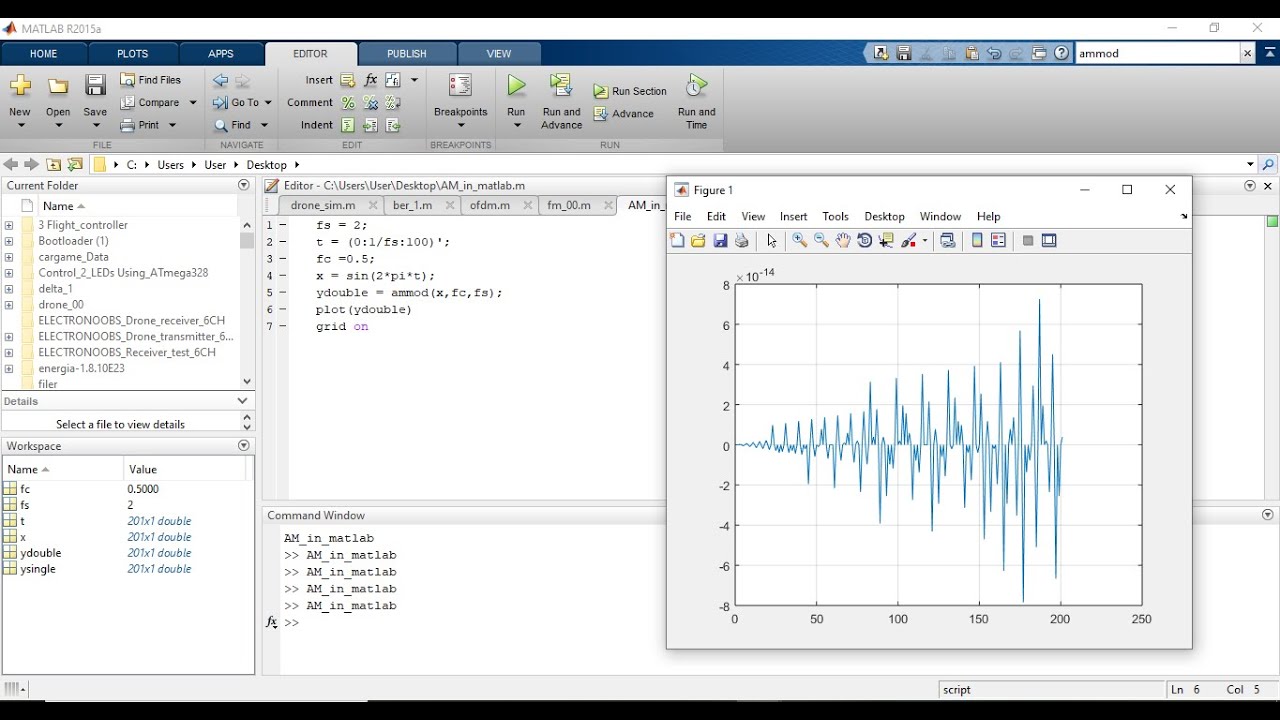The image size is (1280, 720).
Task: Click the Insert fx function icon
Action: click(371, 80)
